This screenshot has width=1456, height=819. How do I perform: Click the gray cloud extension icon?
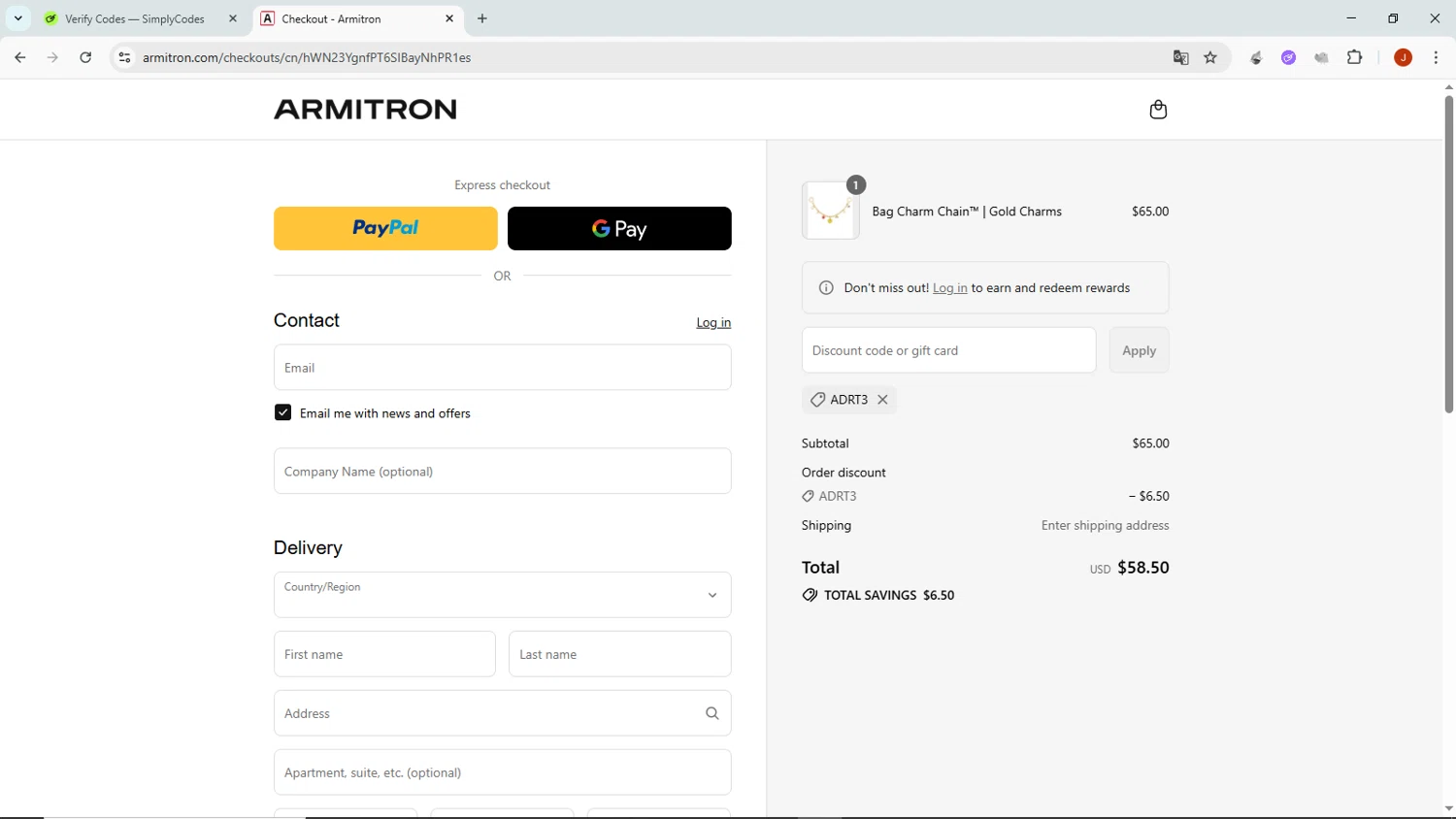click(1321, 58)
